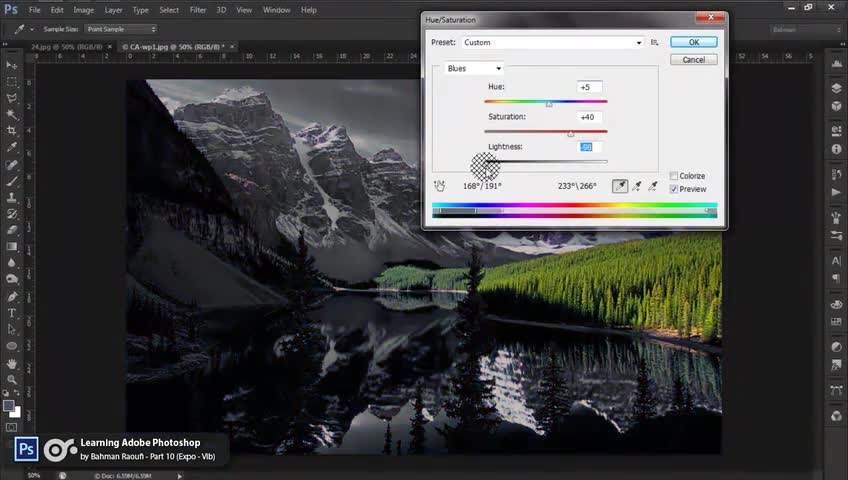Image resolution: width=848 pixels, height=480 pixels.
Task: Activate the on-image adjustment hand tool
Action: (439, 186)
